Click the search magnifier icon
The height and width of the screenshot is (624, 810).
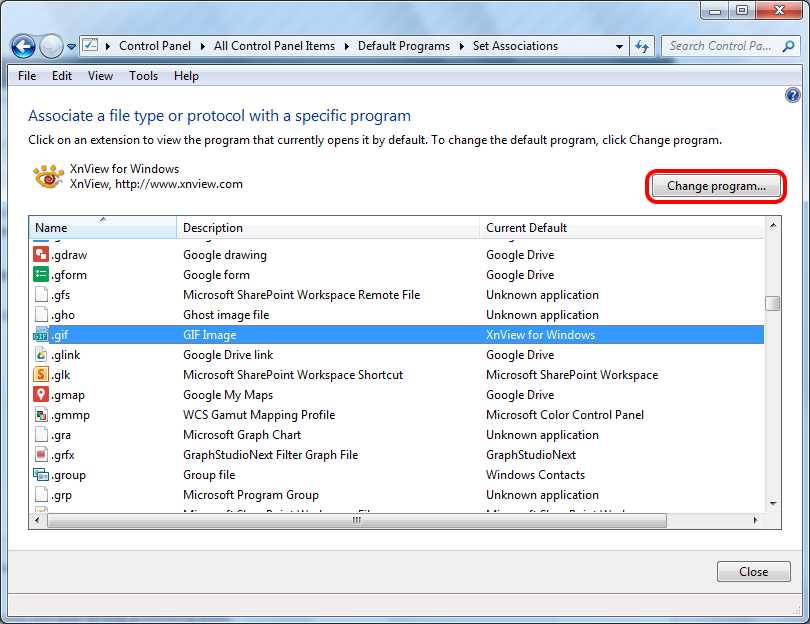tap(788, 46)
